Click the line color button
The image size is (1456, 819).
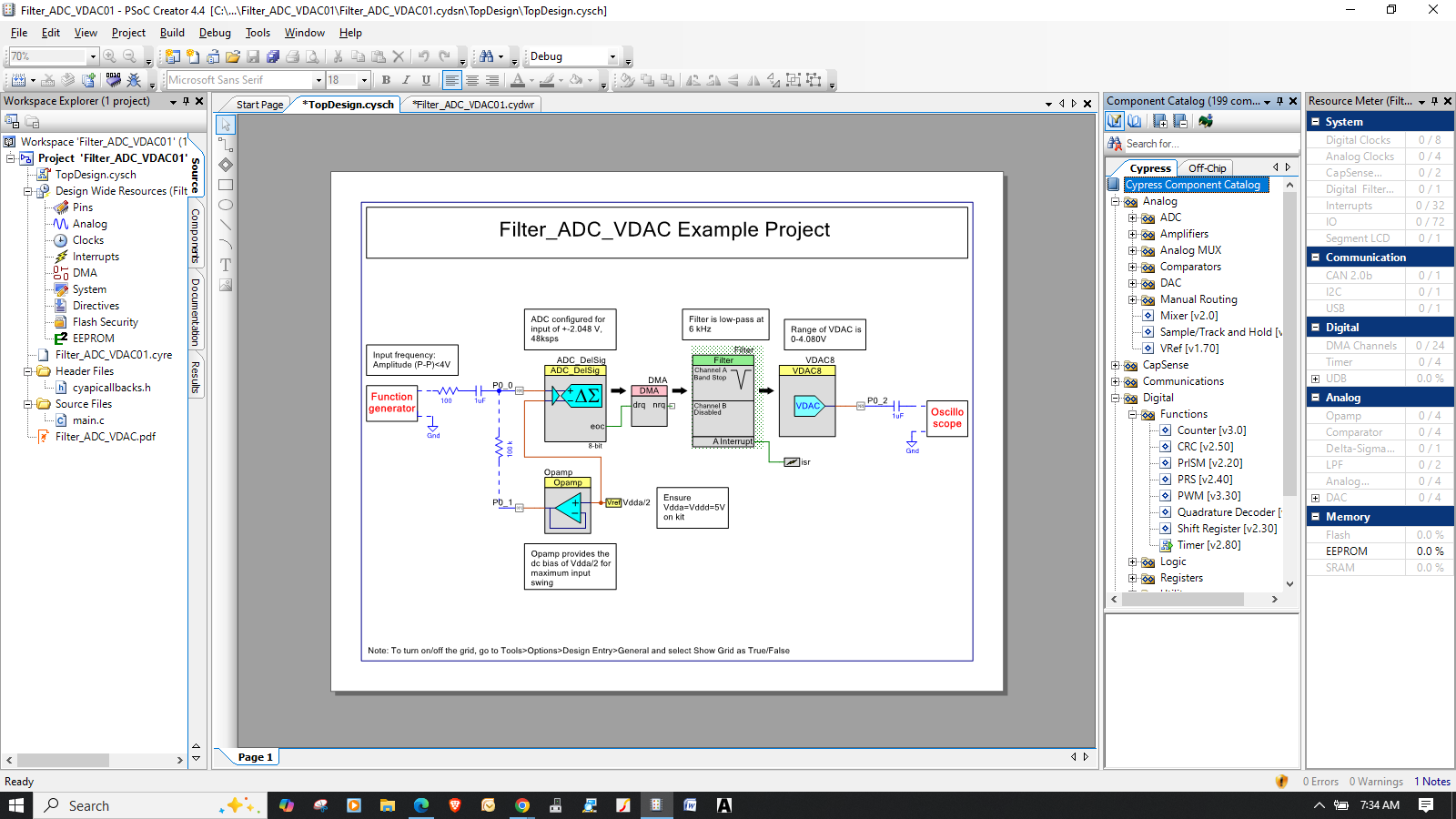pyautogui.click(x=547, y=80)
